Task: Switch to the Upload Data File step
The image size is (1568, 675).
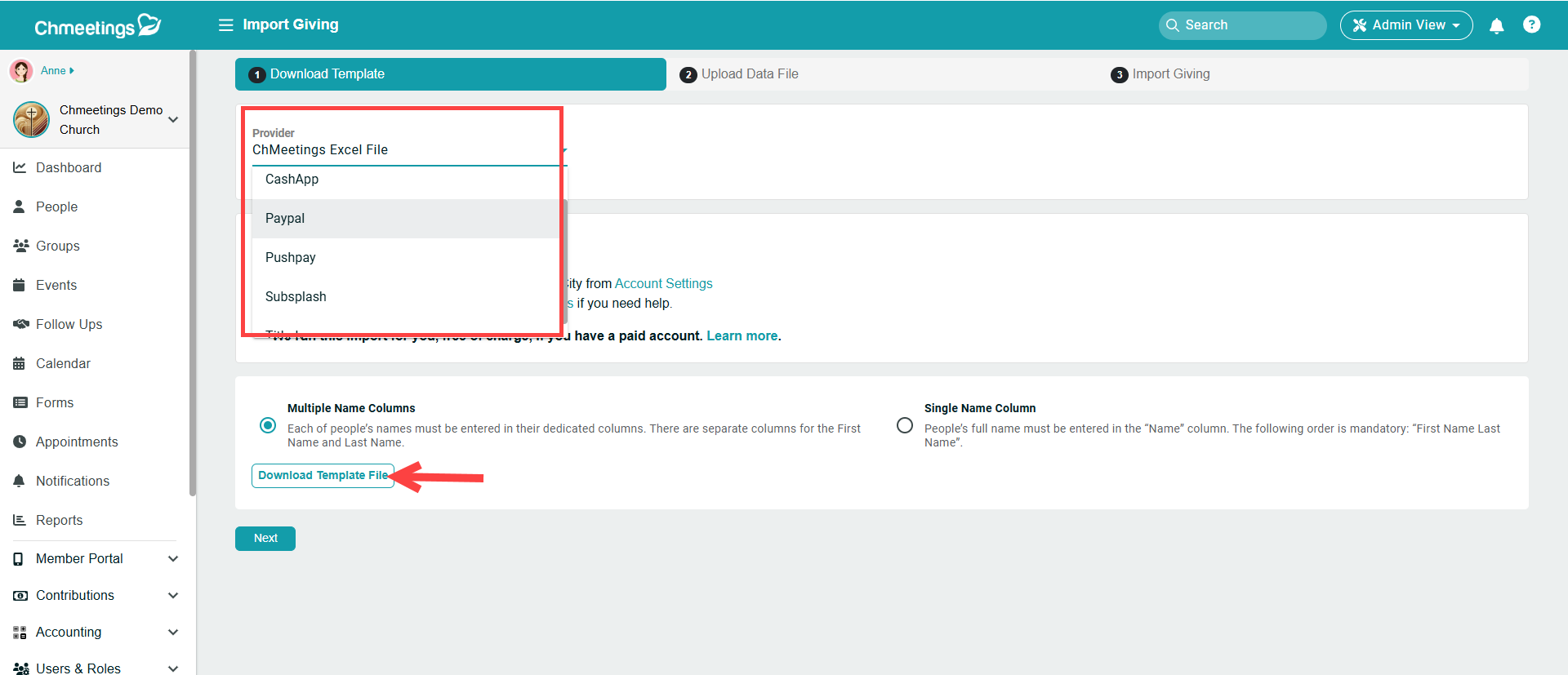Action: tap(749, 74)
